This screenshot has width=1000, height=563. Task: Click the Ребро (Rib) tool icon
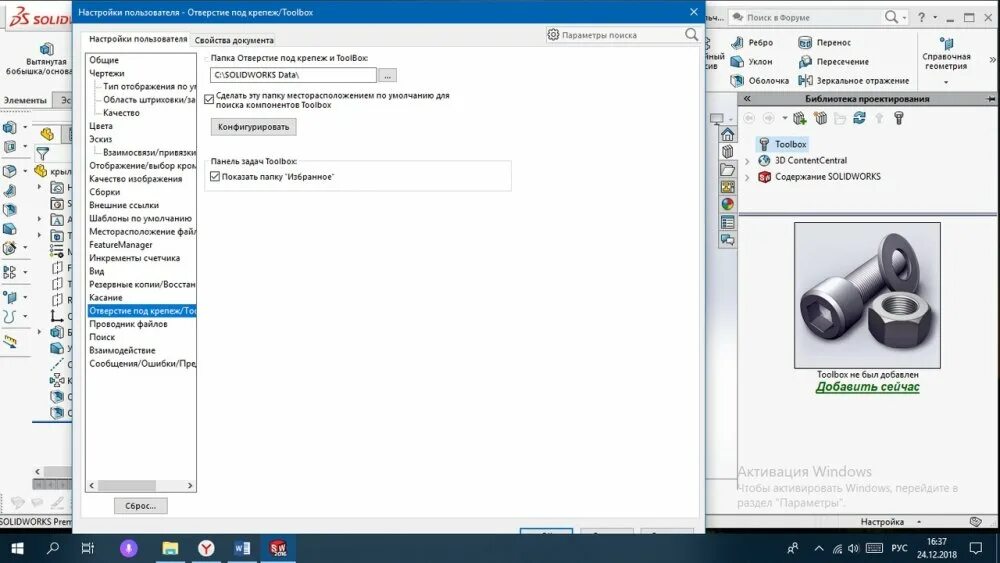[737, 42]
